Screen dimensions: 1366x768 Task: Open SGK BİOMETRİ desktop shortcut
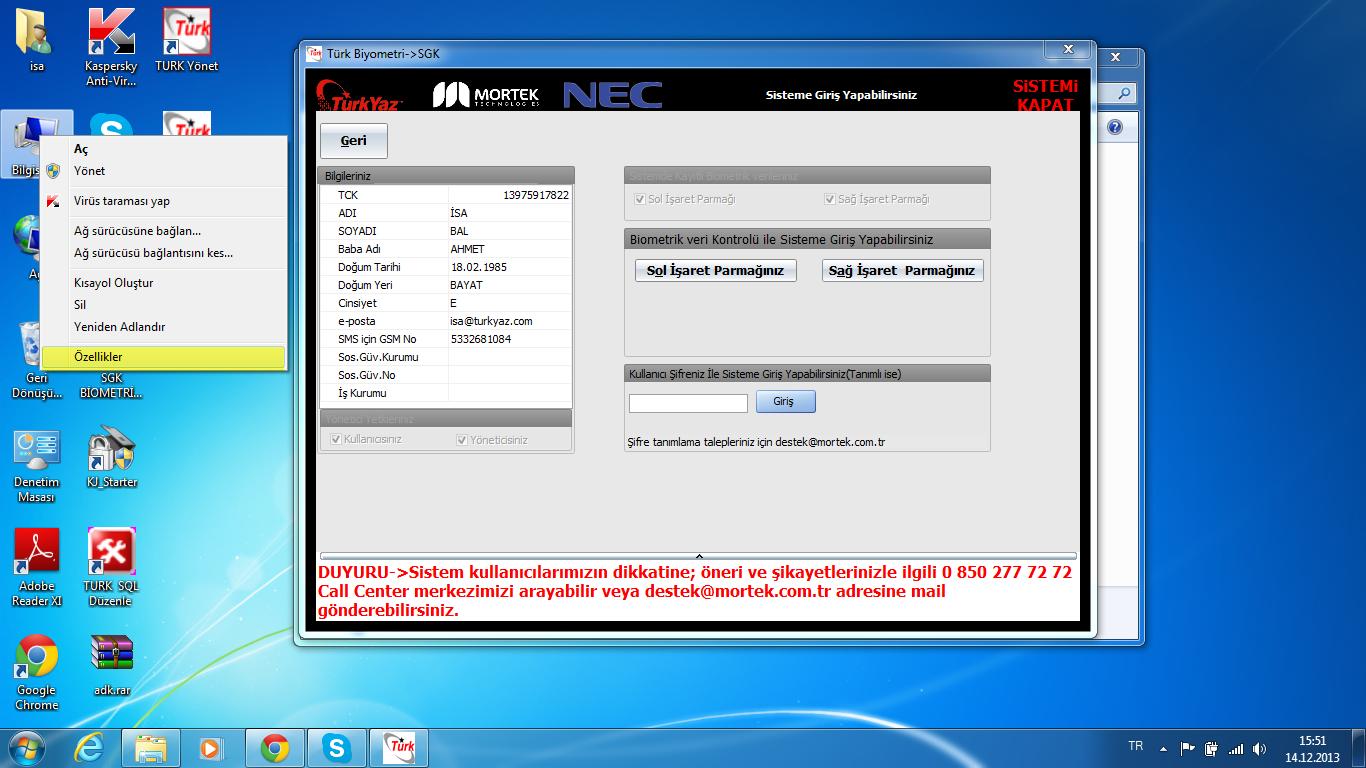[111, 386]
